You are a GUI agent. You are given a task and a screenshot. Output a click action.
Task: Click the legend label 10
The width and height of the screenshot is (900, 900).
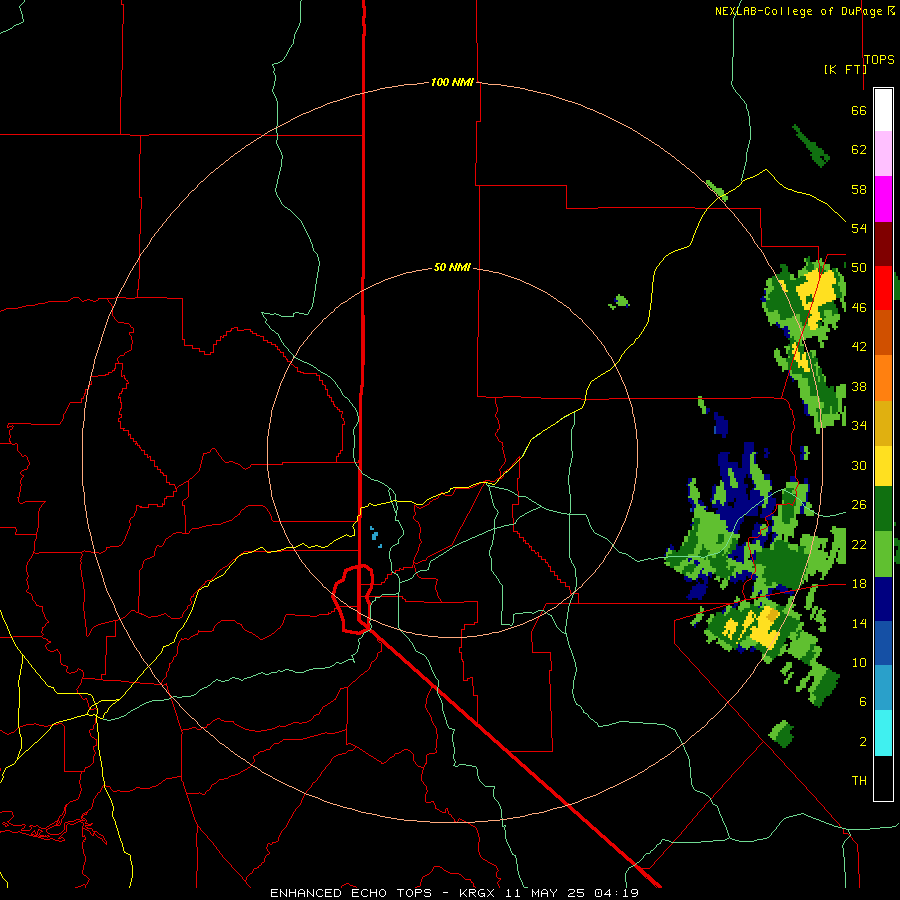859,662
